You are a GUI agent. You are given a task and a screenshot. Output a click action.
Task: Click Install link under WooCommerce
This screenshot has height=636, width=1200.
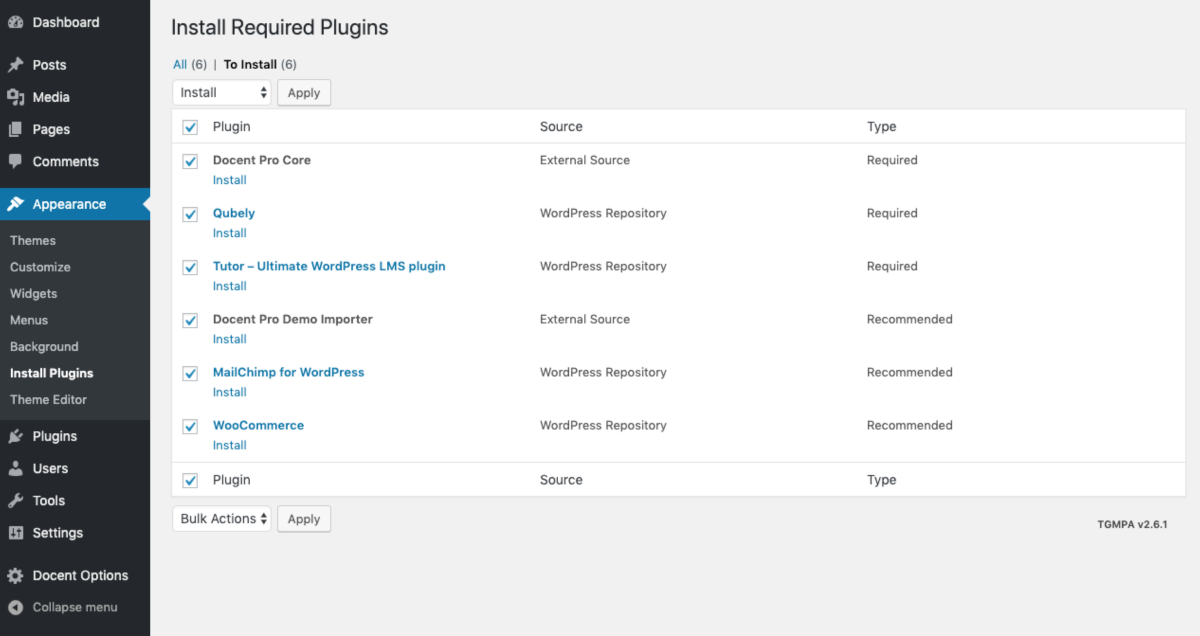[x=230, y=445]
